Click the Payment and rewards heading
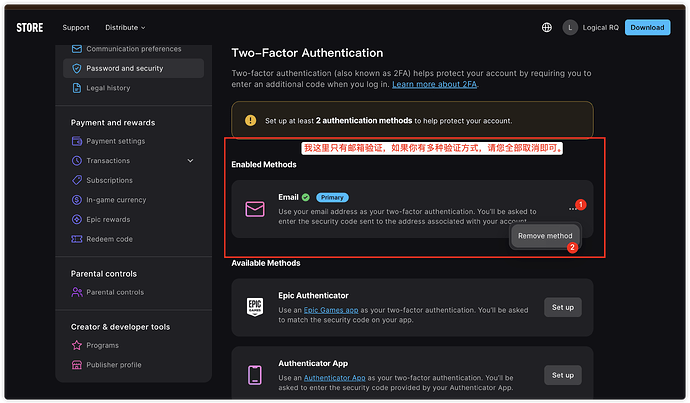 113,122
